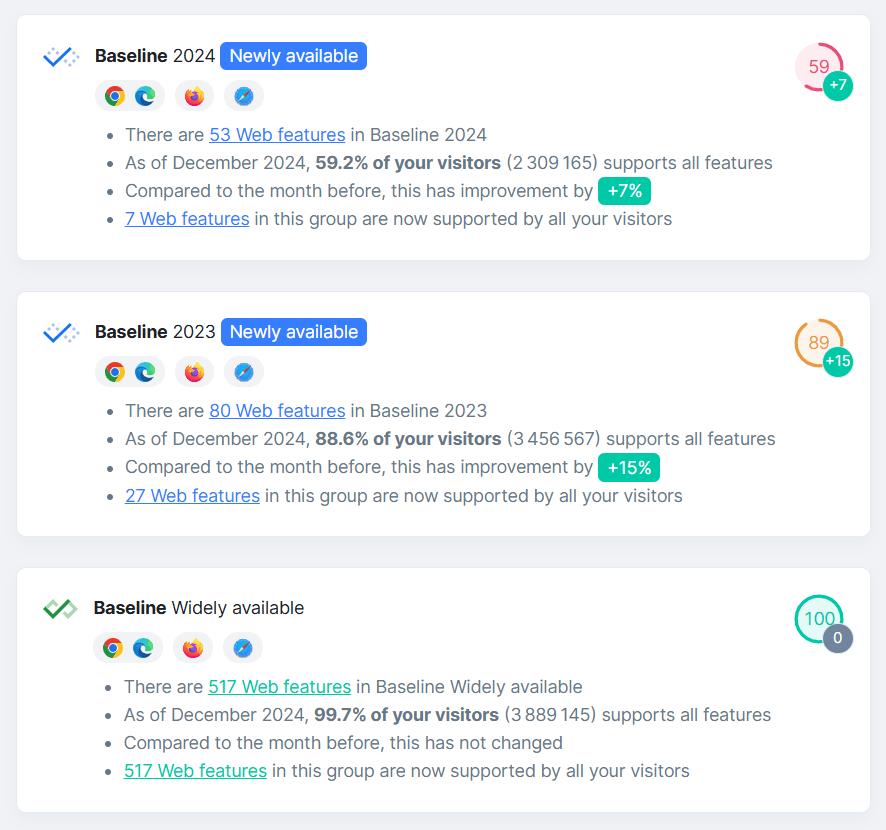The height and width of the screenshot is (830, 886).
Task: Click the blue Baseline checkmark logo for 2024
Action: coord(60,56)
